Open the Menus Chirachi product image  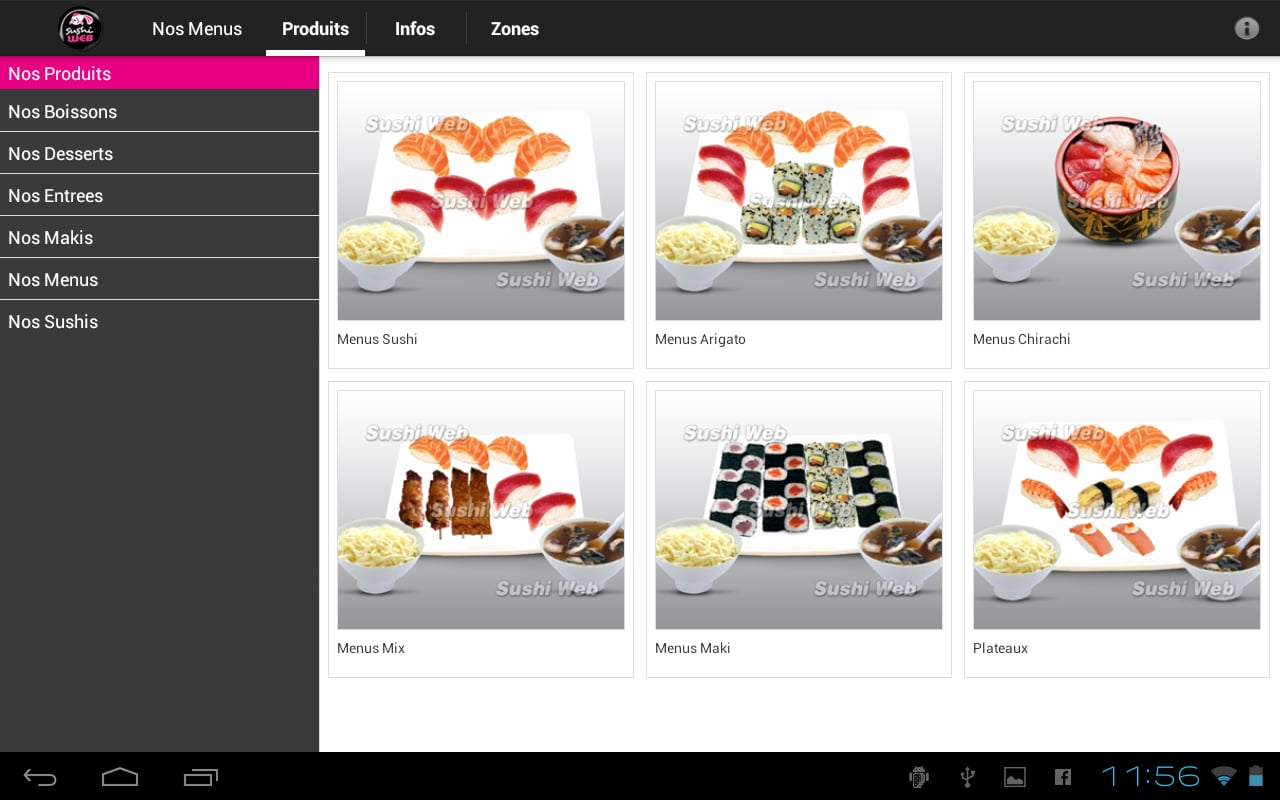(x=1117, y=201)
